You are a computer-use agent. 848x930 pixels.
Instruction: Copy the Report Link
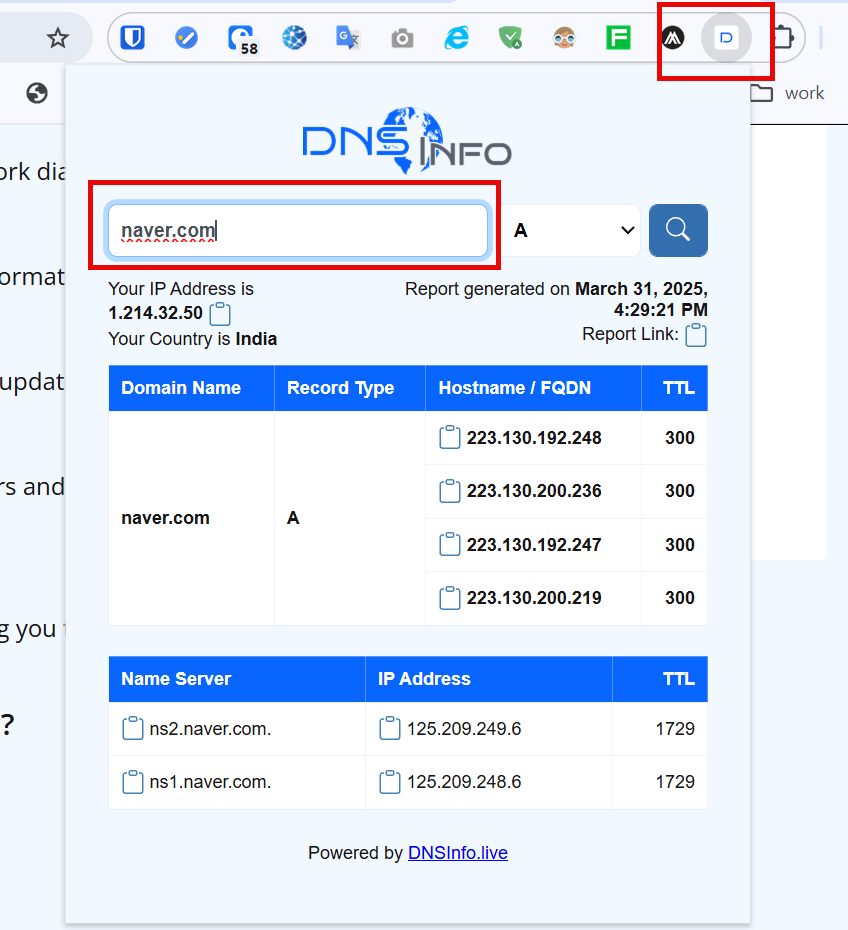(696, 335)
